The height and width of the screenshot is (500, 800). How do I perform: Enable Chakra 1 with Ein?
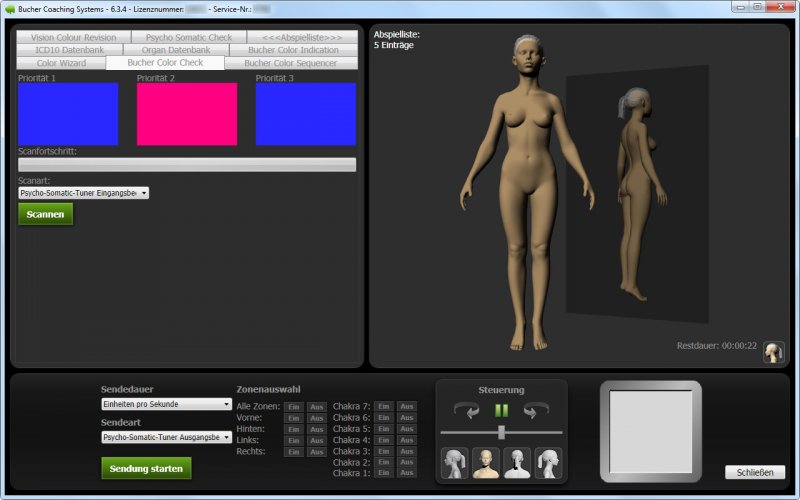384,472
